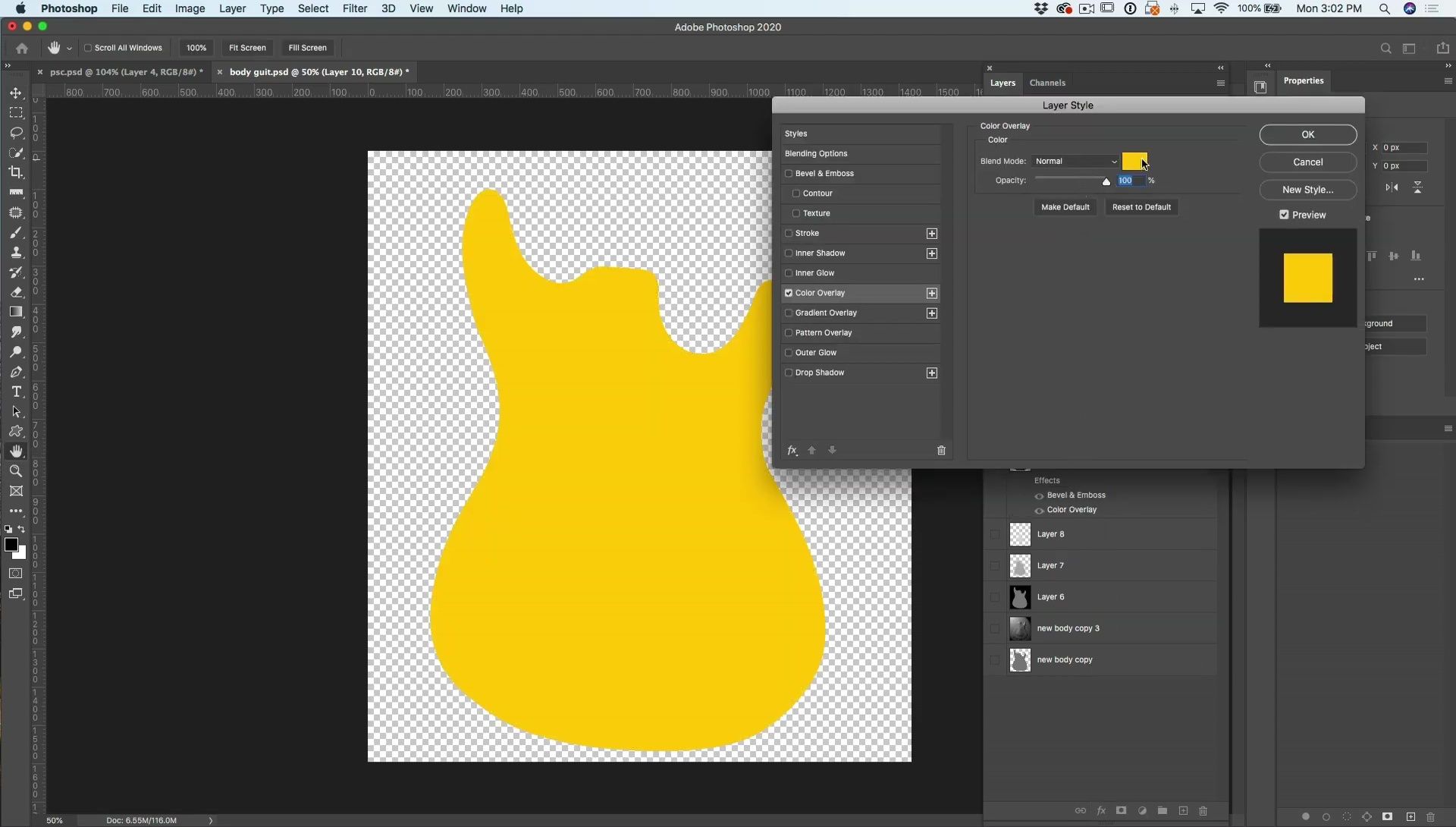Screen dimensions: 1456x827
Task: Open the Blend Mode dropdown
Action: click(x=1075, y=161)
